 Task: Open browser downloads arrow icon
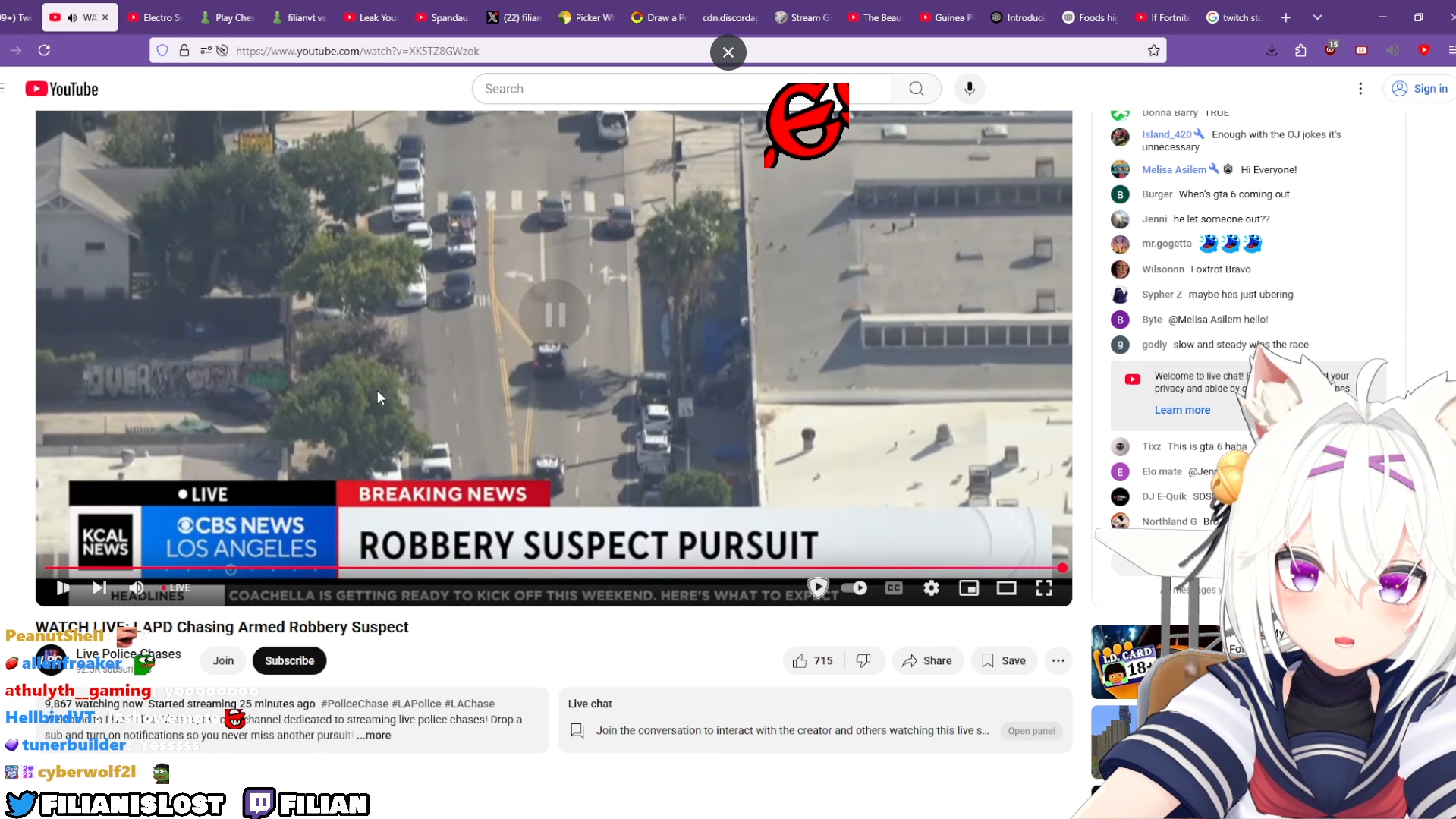coord(1272,50)
